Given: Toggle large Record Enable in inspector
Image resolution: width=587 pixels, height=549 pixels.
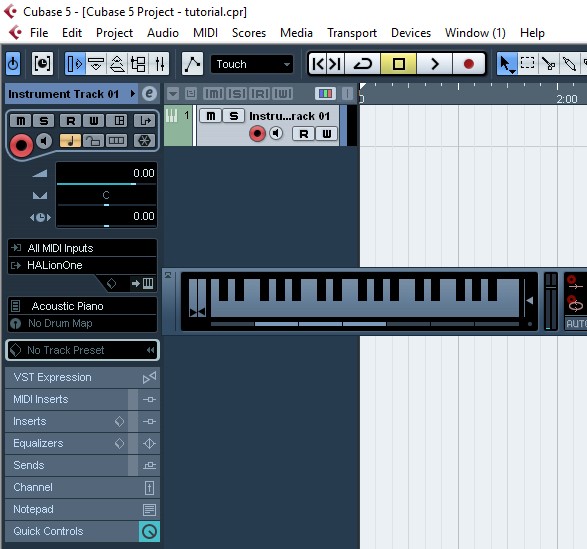Looking at the screenshot, I should (x=21, y=145).
